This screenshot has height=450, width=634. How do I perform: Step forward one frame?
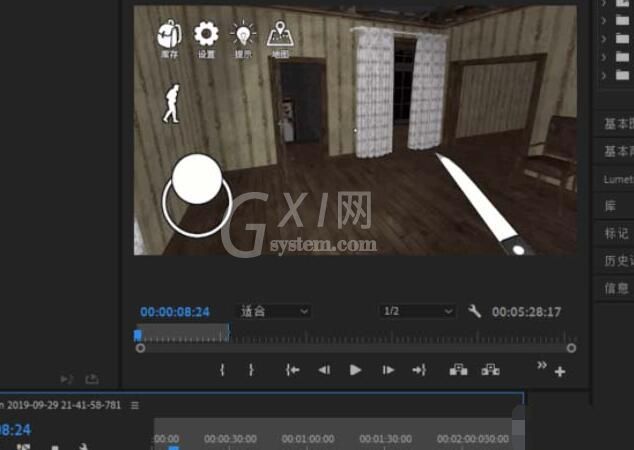tap(388, 370)
